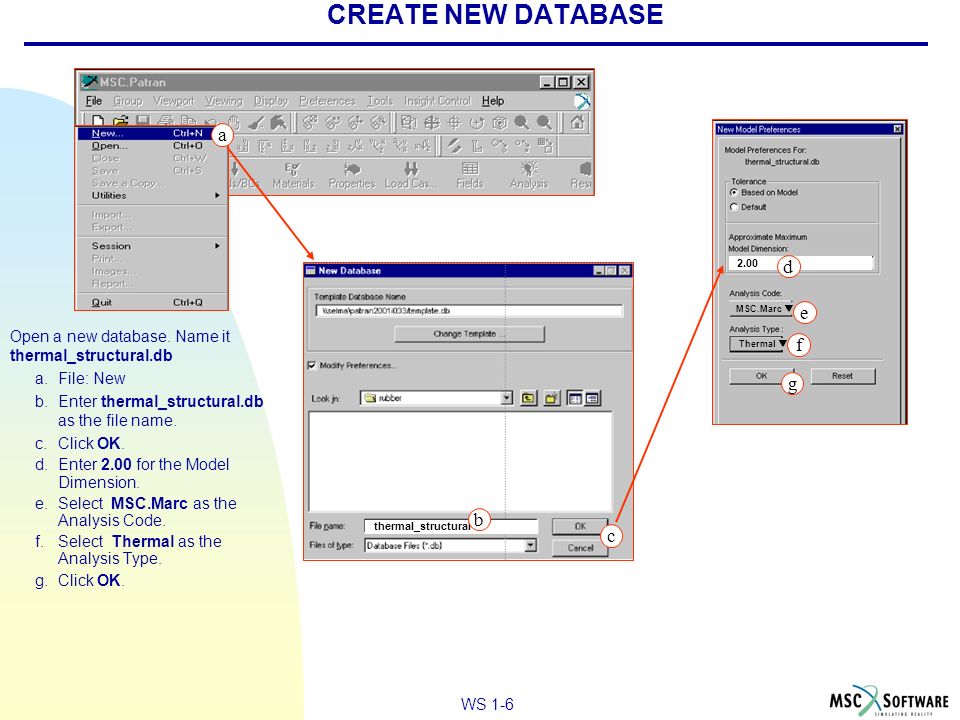Open the Analysis Type Thermal dropdown
The height and width of the screenshot is (720, 960).
coord(758,343)
